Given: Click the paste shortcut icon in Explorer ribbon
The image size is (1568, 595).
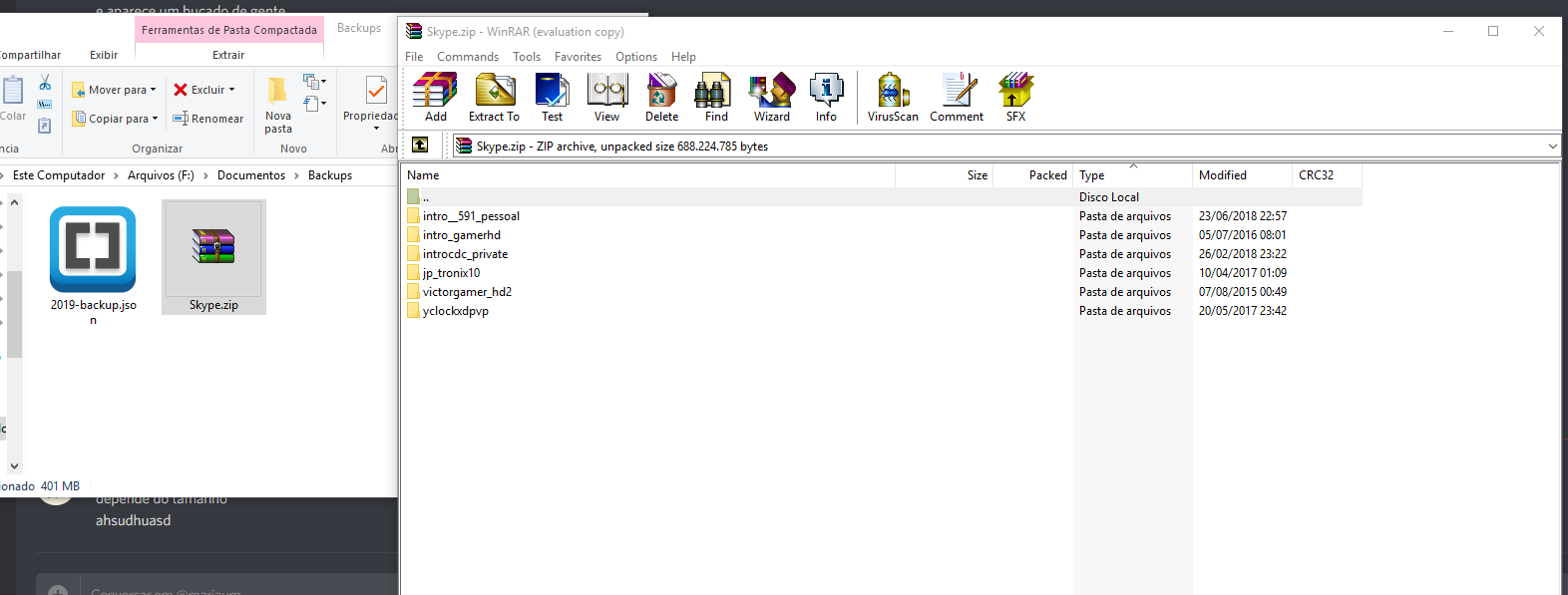Looking at the screenshot, I should coord(45,126).
